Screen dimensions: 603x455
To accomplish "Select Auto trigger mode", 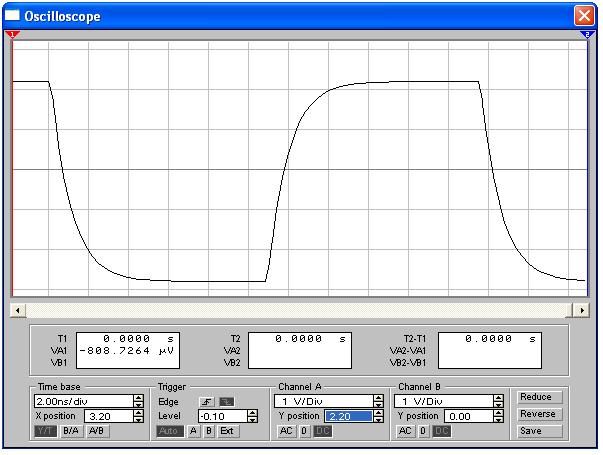I will coord(171,431).
